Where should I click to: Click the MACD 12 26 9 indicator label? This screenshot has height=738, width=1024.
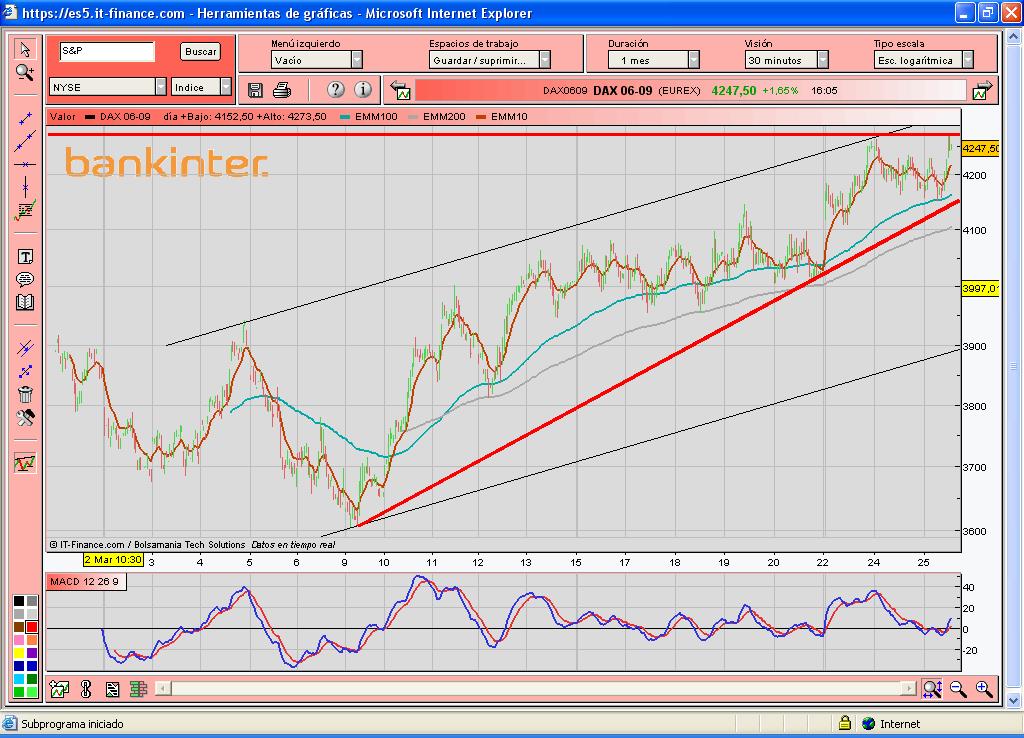click(x=87, y=582)
